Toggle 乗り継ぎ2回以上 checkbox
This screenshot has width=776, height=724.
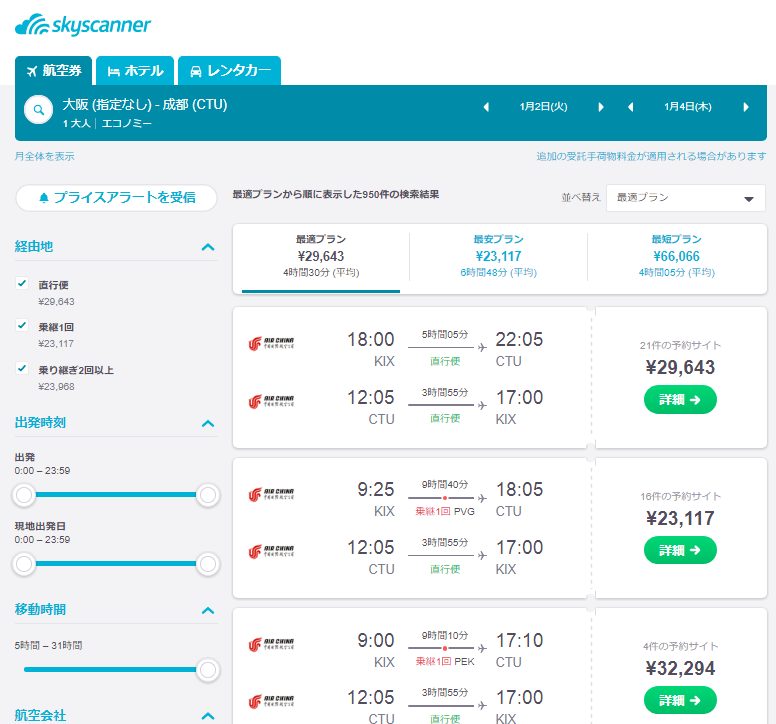pos(22,368)
